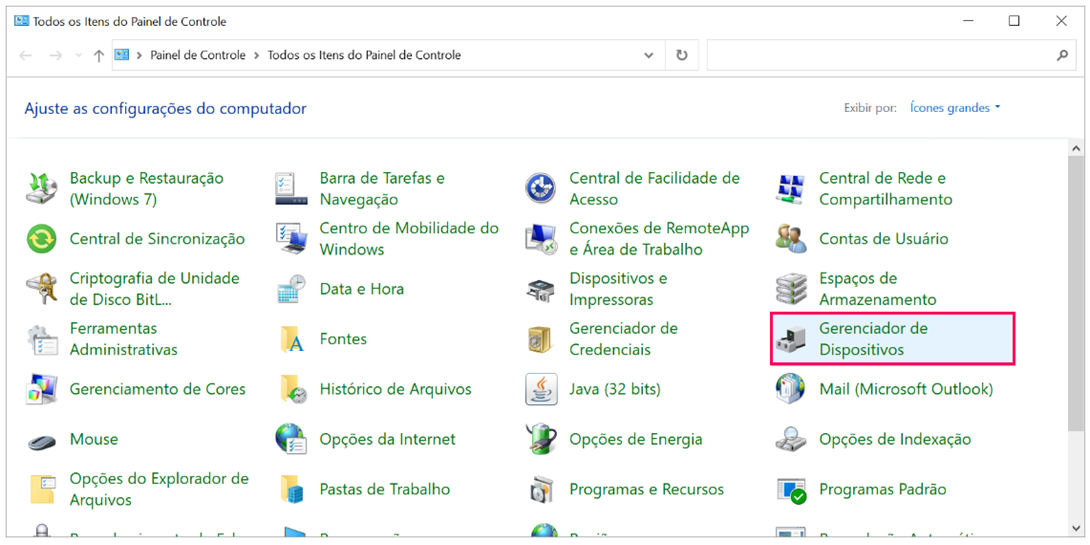Click the Forward navigation arrow

tap(56, 56)
